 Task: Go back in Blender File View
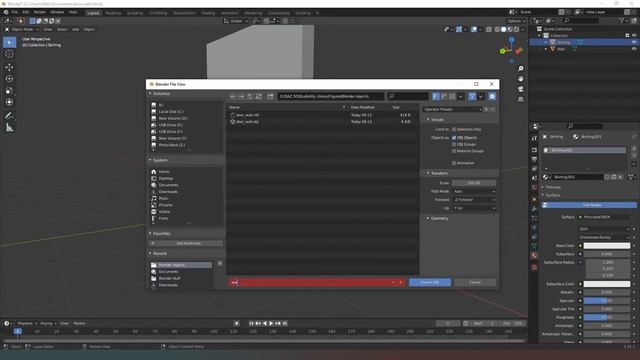[233, 96]
